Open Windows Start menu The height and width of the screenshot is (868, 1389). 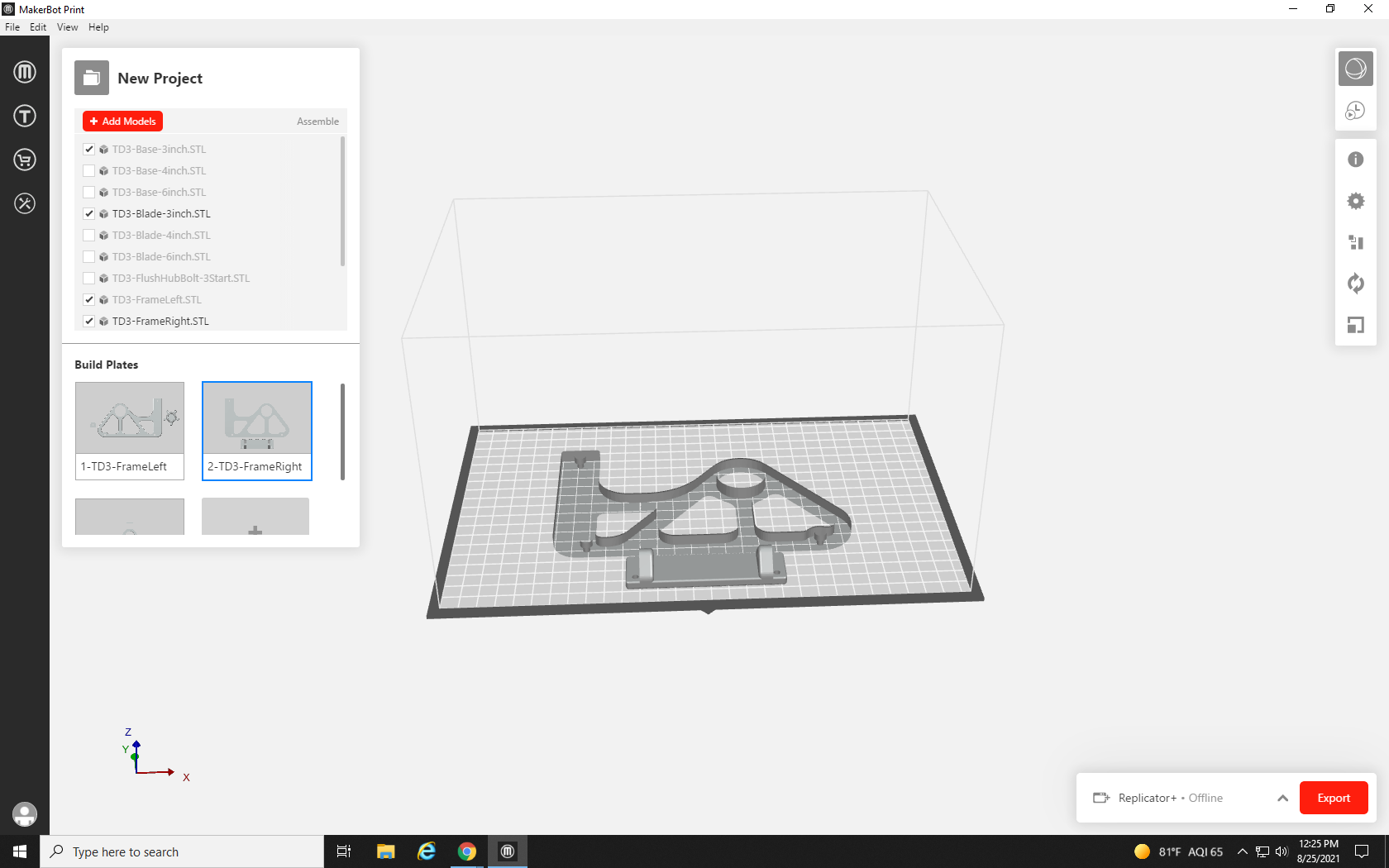point(20,851)
